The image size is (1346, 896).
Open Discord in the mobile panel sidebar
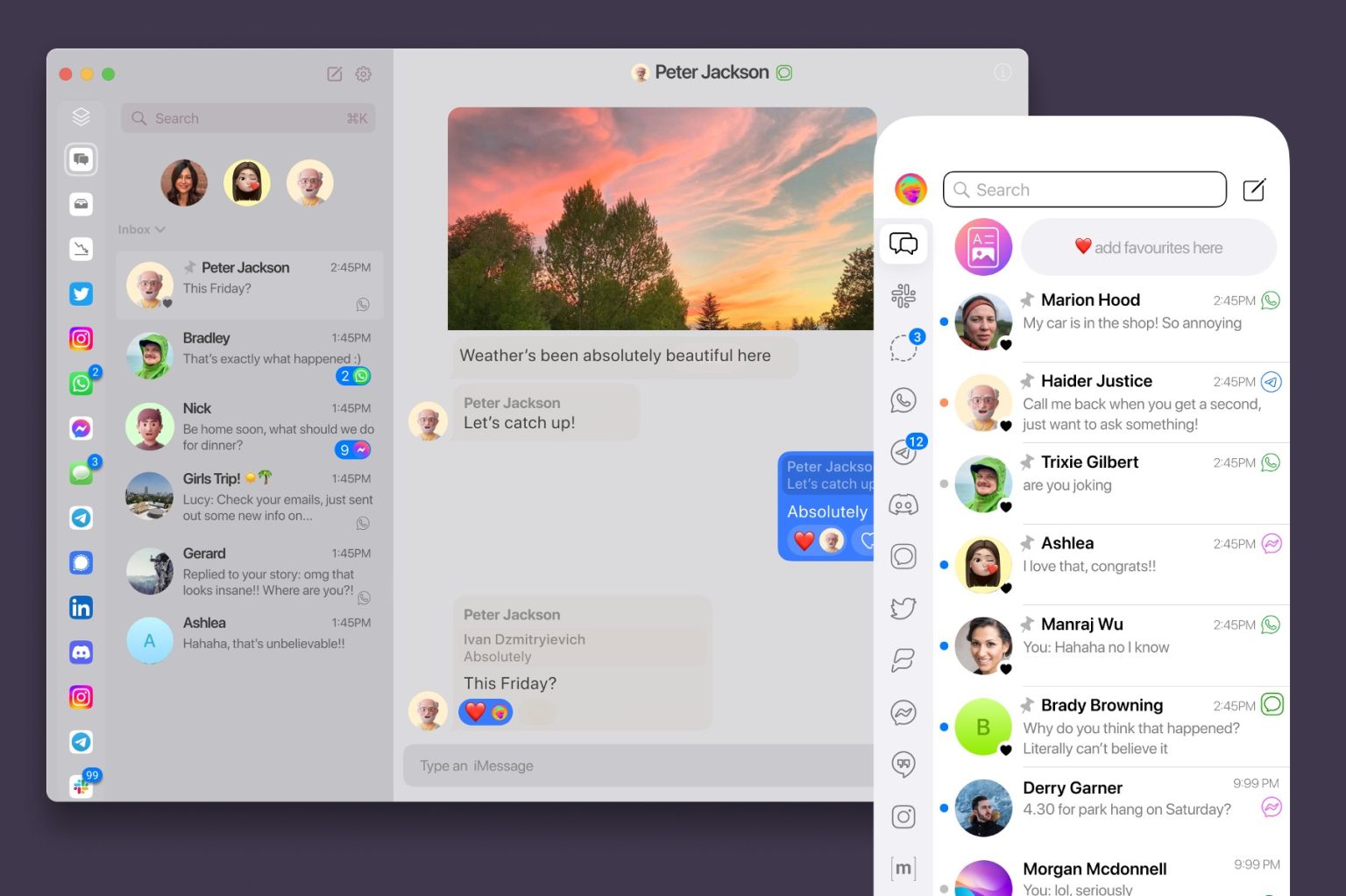point(903,504)
